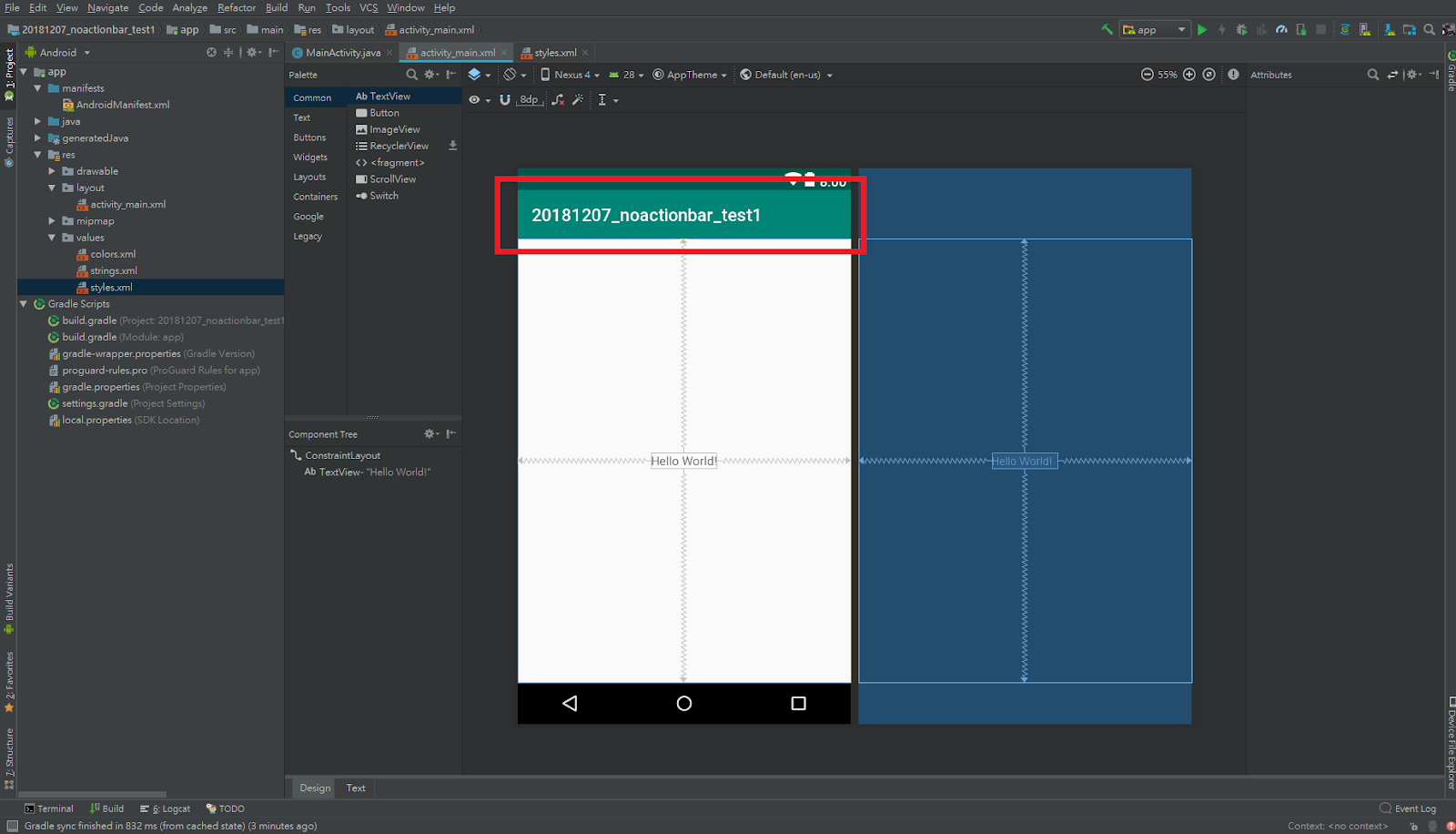This screenshot has height=834, width=1456.
Task: Toggle the Project tool window stripe
Action: click(9, 75)
